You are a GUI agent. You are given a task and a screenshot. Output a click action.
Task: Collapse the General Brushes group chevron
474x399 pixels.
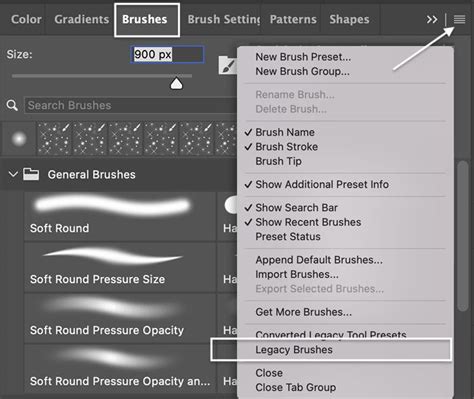(13, 174)
